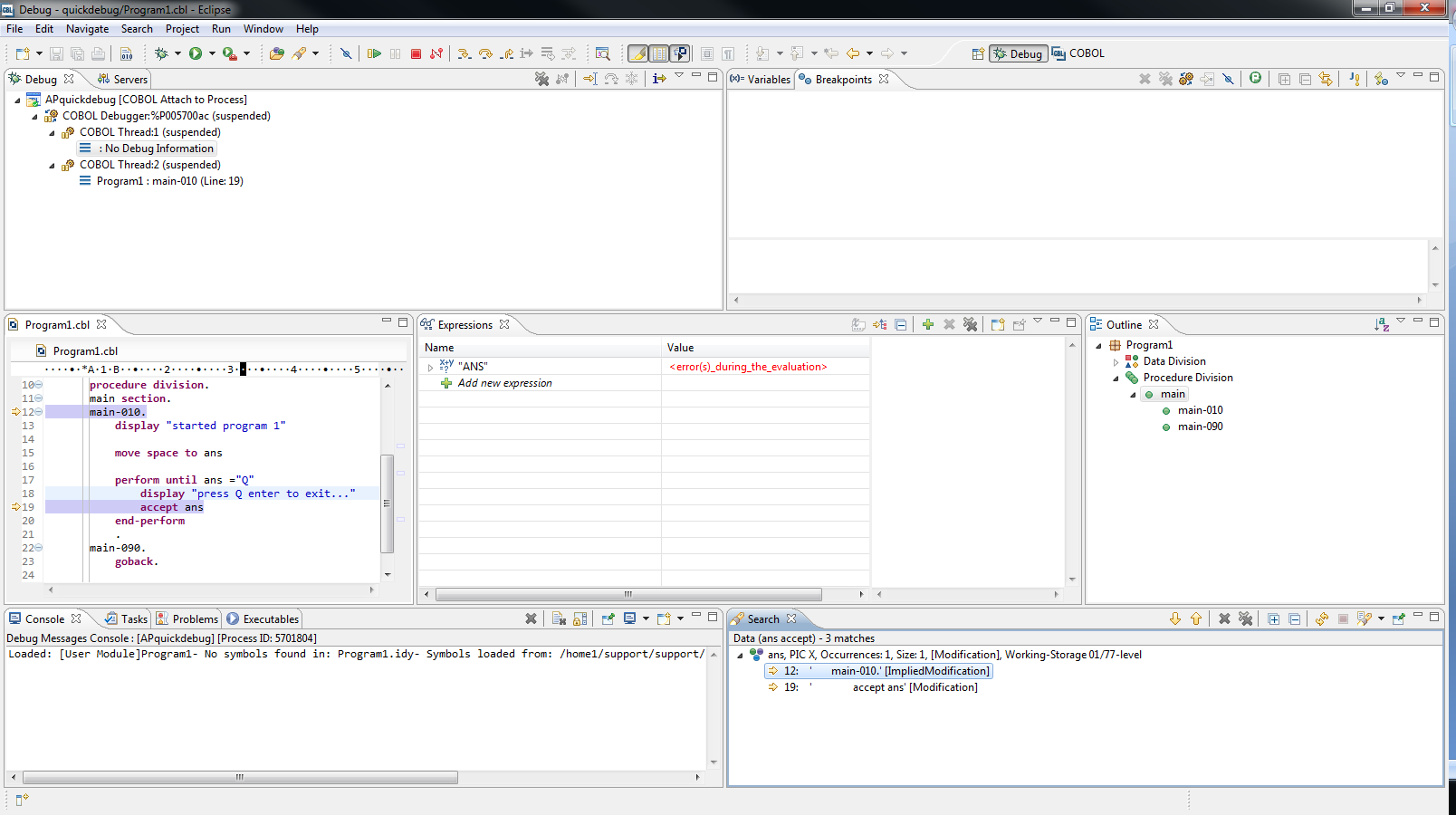Viewport: 1456px width, 815px height.
Task: Expand the Data Division node in Outline
Action: coord(1116,361)
